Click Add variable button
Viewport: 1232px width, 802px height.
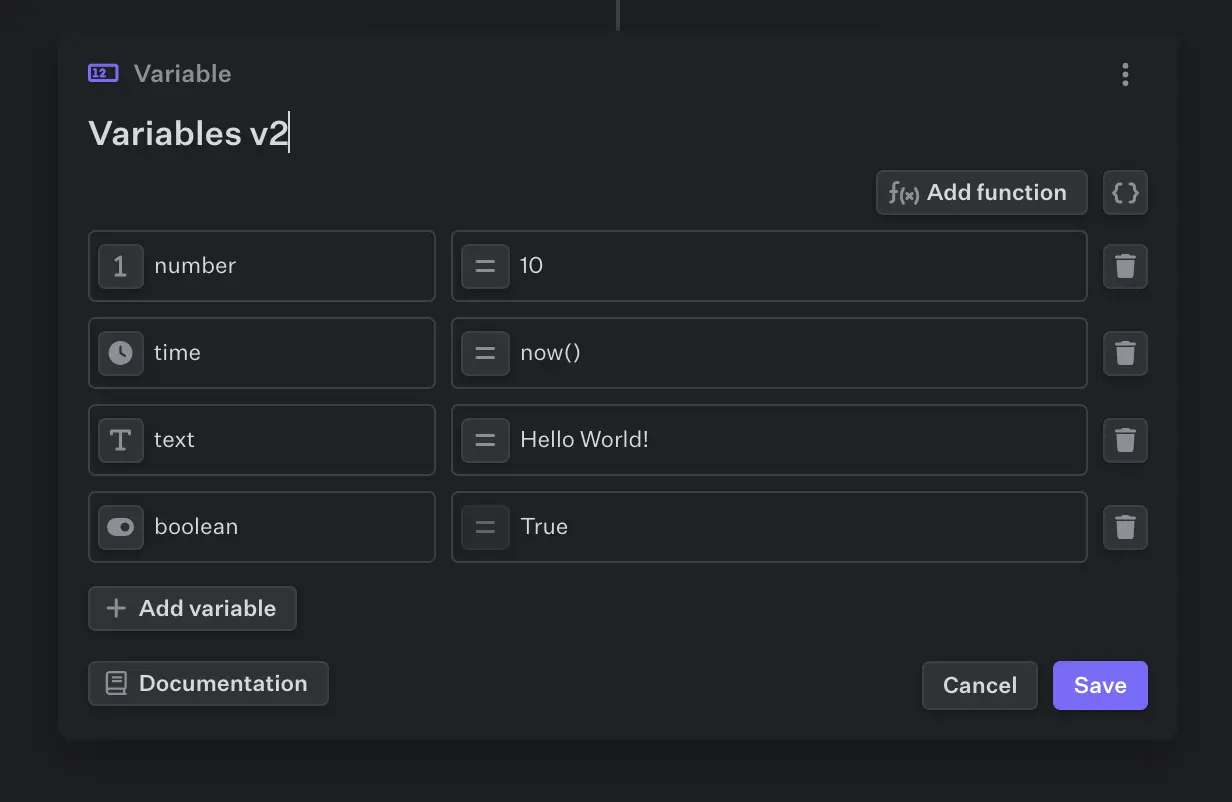point(192,608)
